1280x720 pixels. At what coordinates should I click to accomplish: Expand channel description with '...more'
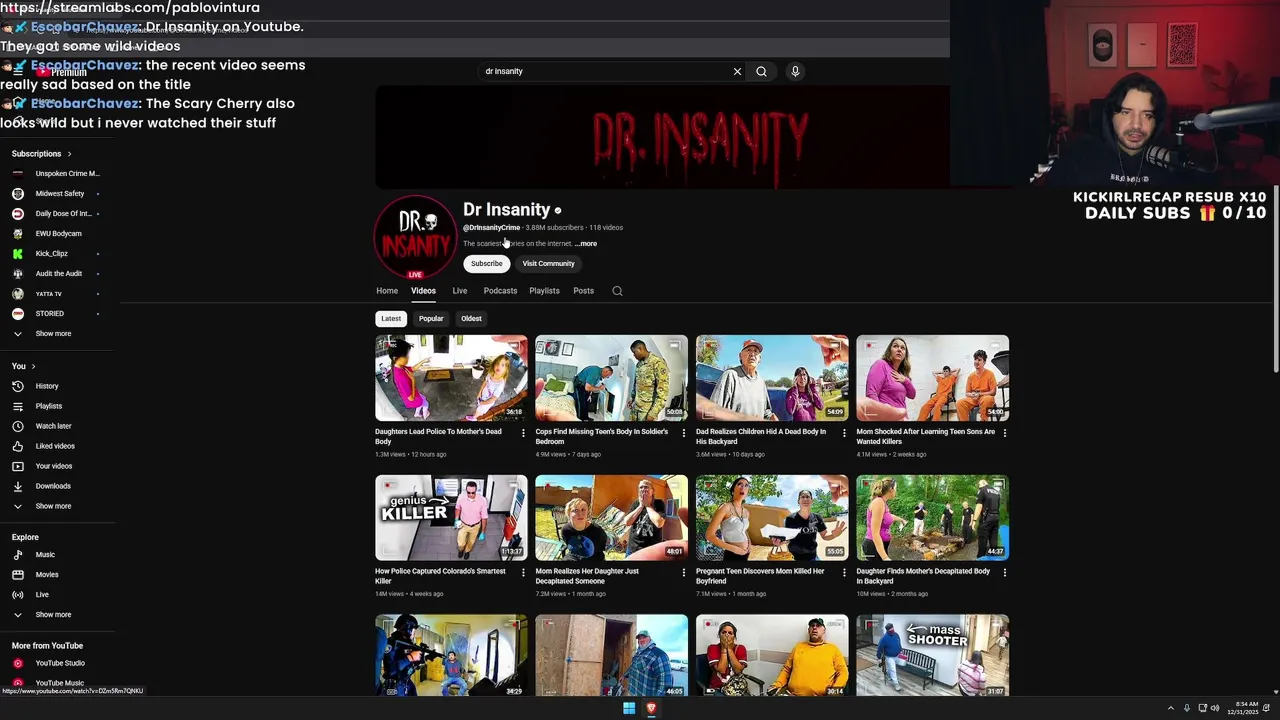click(586, 244)
